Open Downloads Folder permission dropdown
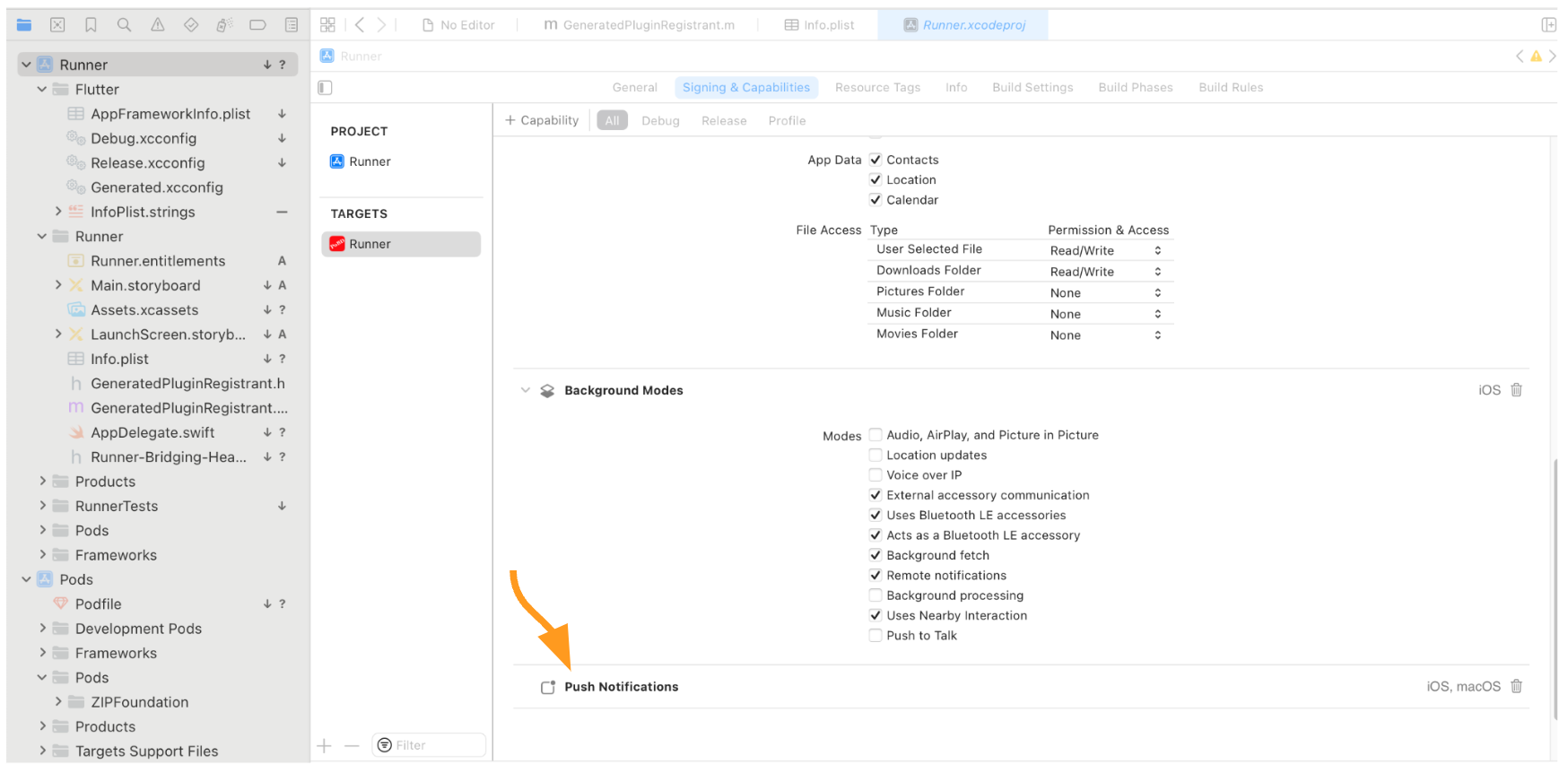 [1106, 272]
